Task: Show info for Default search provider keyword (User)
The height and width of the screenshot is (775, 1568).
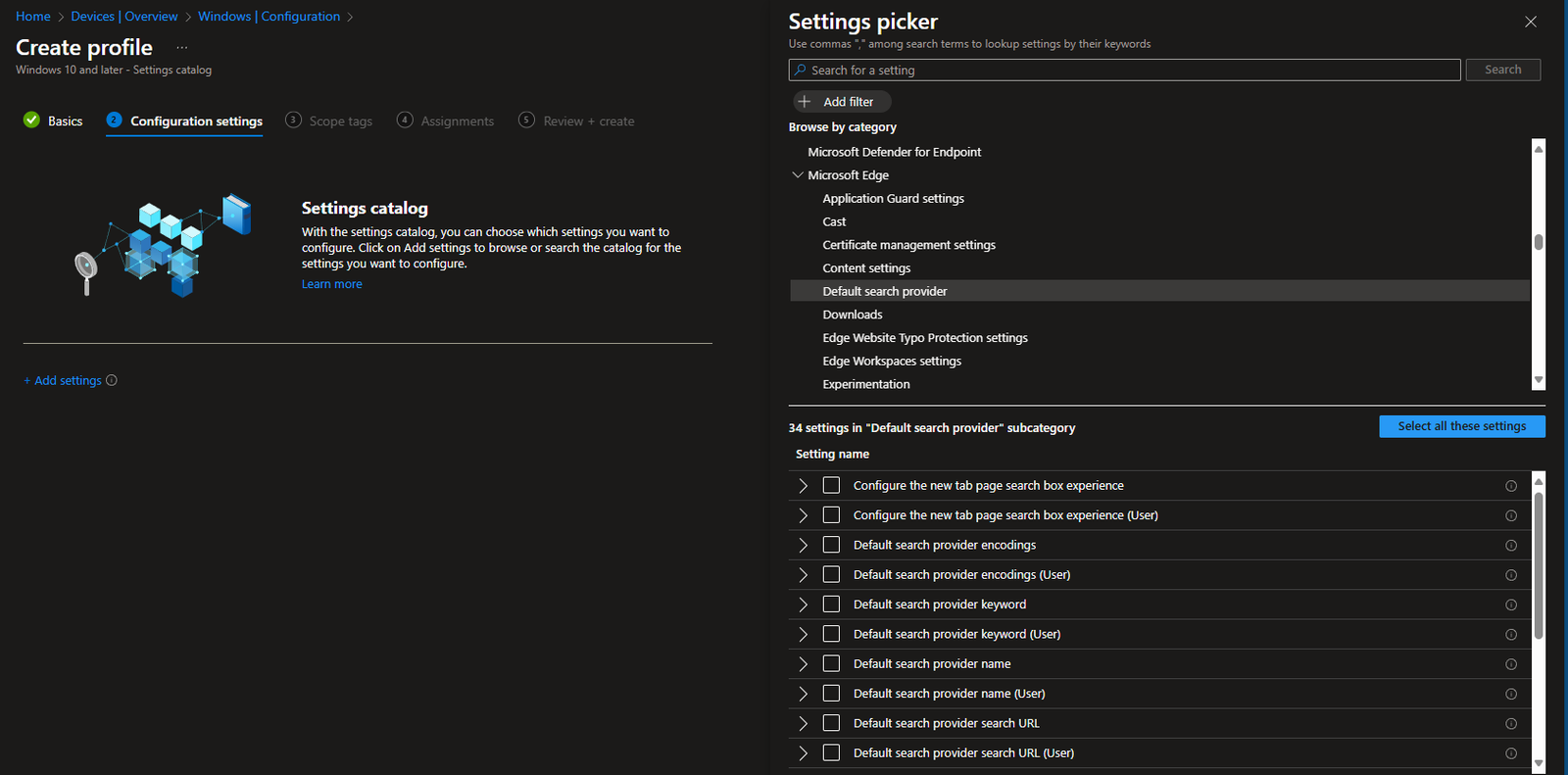Action: point(1511,635)
